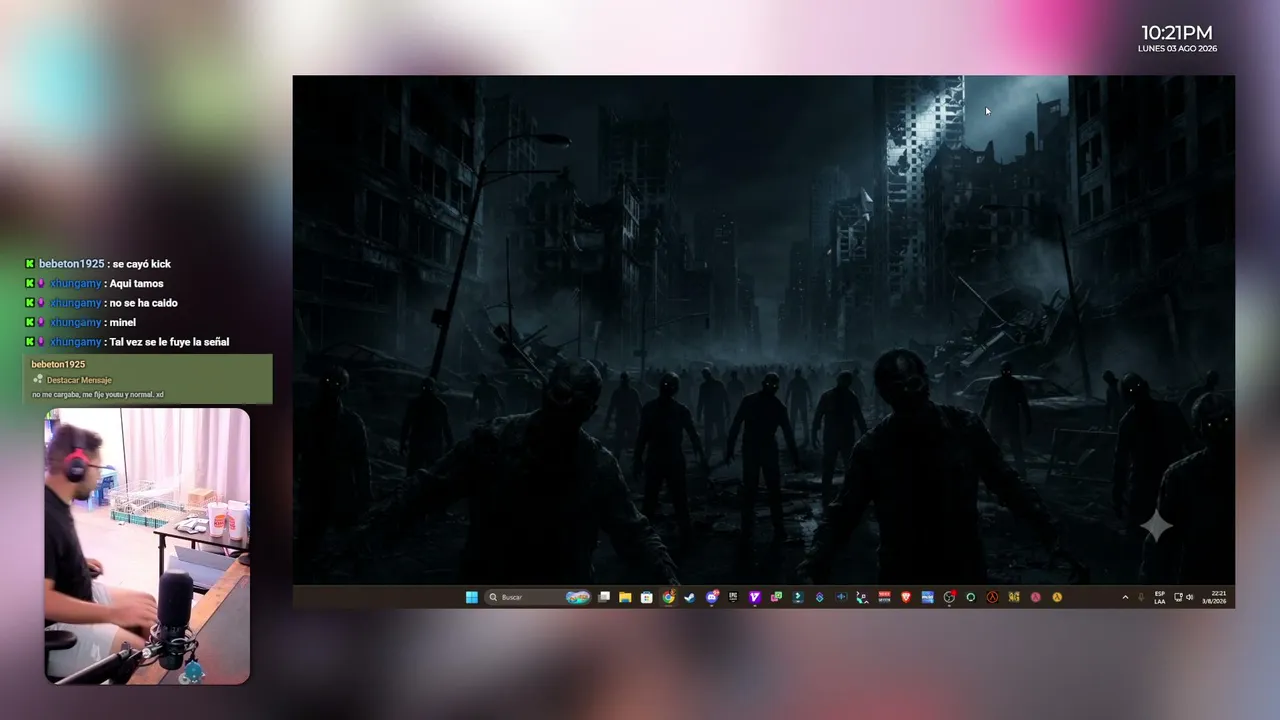Open Discord from the taskbar

click(x=712, y=597)
